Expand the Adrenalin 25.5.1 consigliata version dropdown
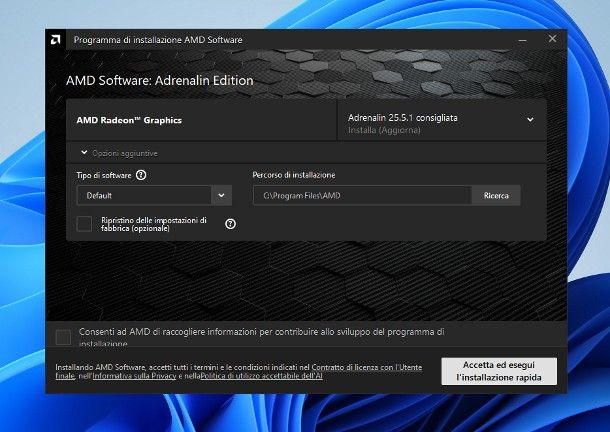610x432 pixels. 530,119
